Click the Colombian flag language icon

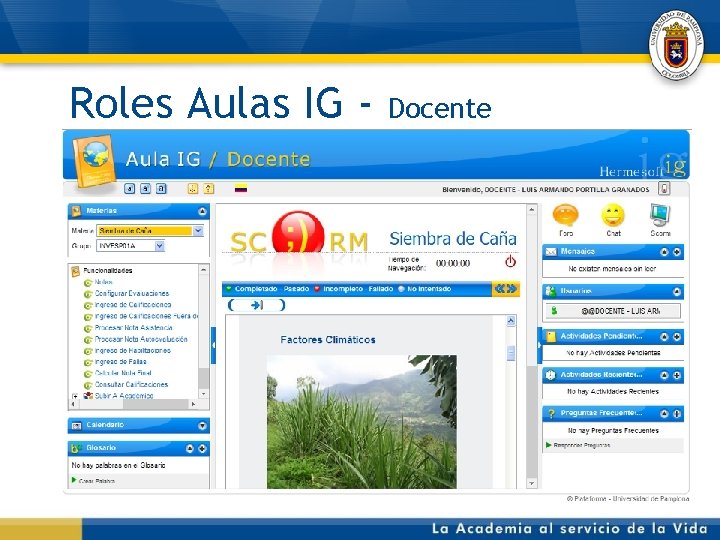point(241,188)
